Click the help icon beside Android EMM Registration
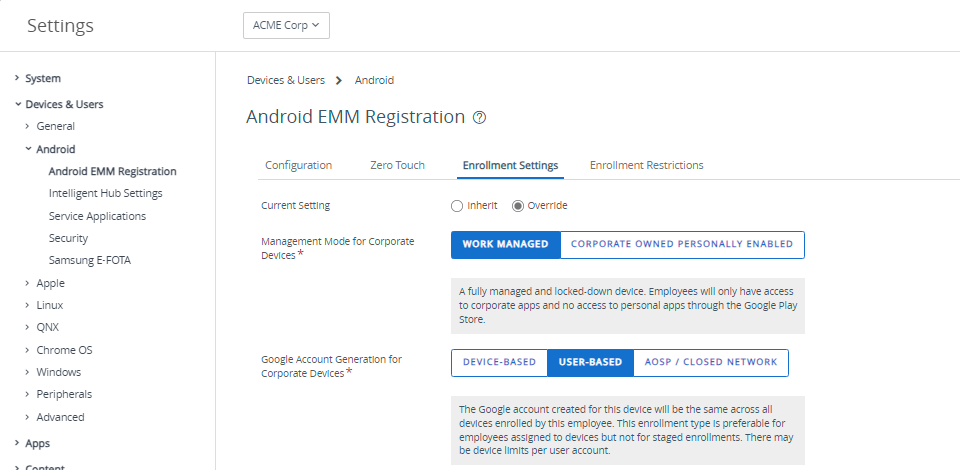The width and height of the screenshot is (960, 470). coord(480,118)
